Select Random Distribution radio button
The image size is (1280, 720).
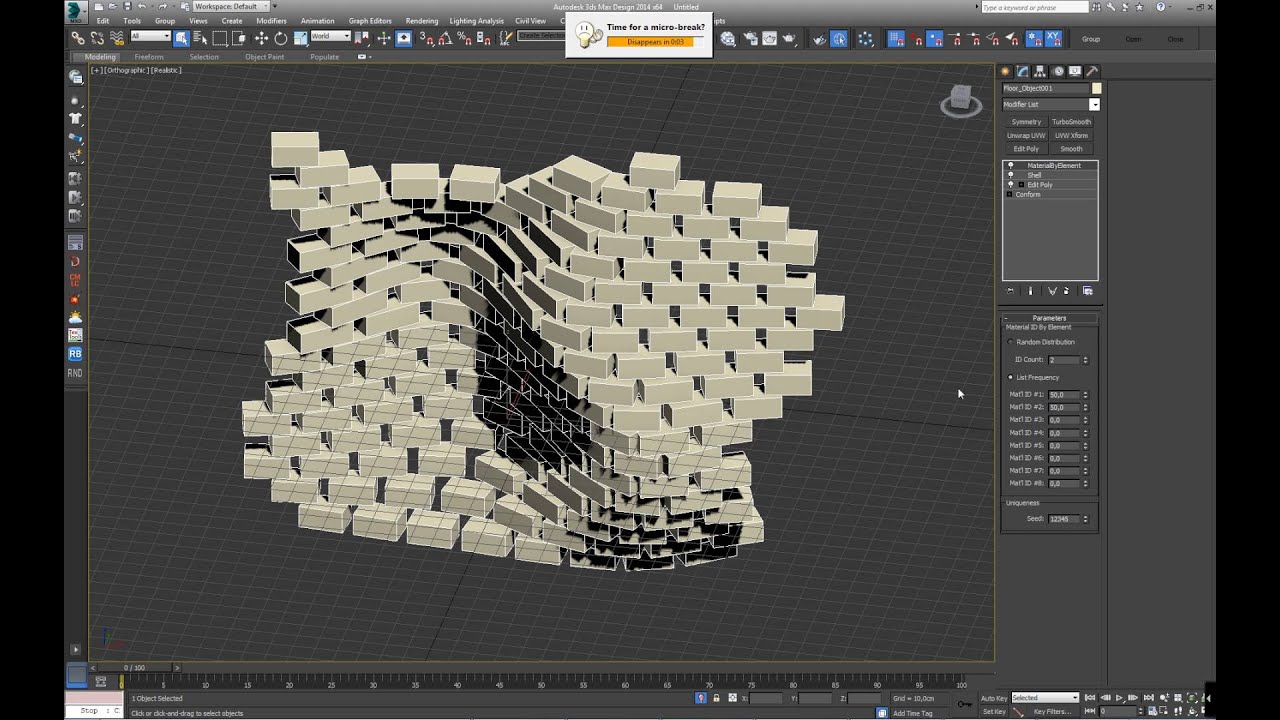click(x=1010, y=342)
